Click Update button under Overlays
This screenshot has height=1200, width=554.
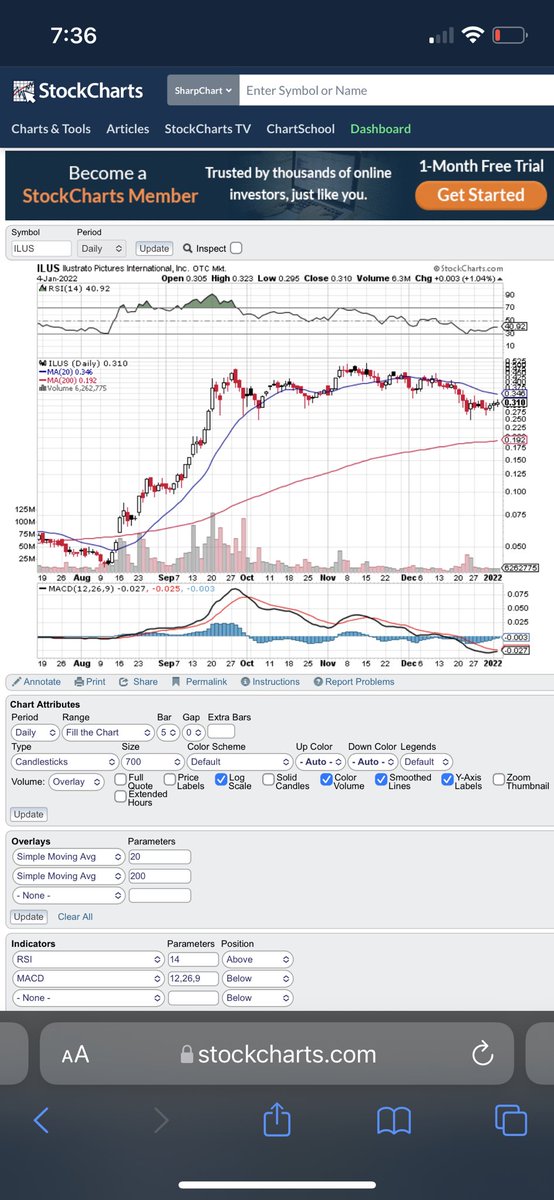(x=29, y=917)
